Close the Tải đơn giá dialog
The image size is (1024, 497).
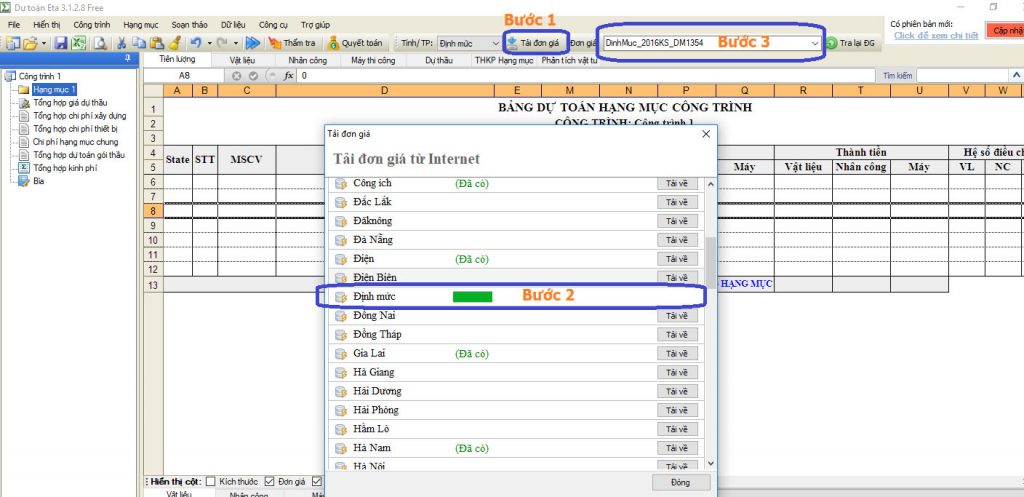(x=705, y=134)
